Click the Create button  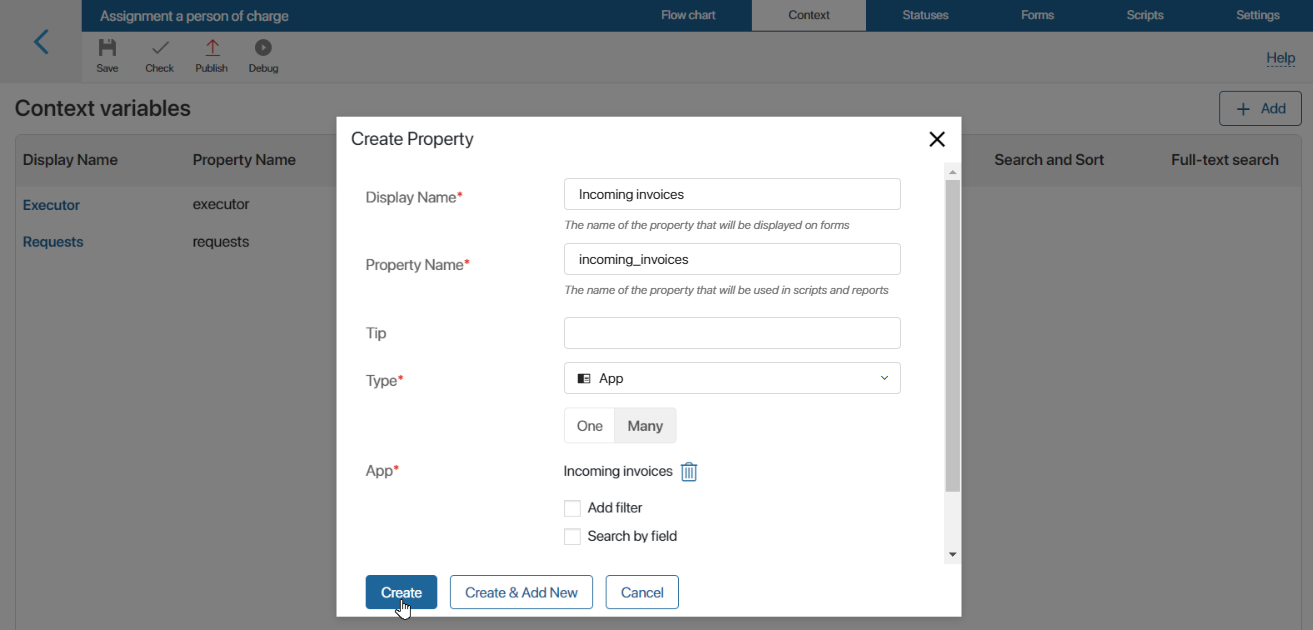(401, 592)
